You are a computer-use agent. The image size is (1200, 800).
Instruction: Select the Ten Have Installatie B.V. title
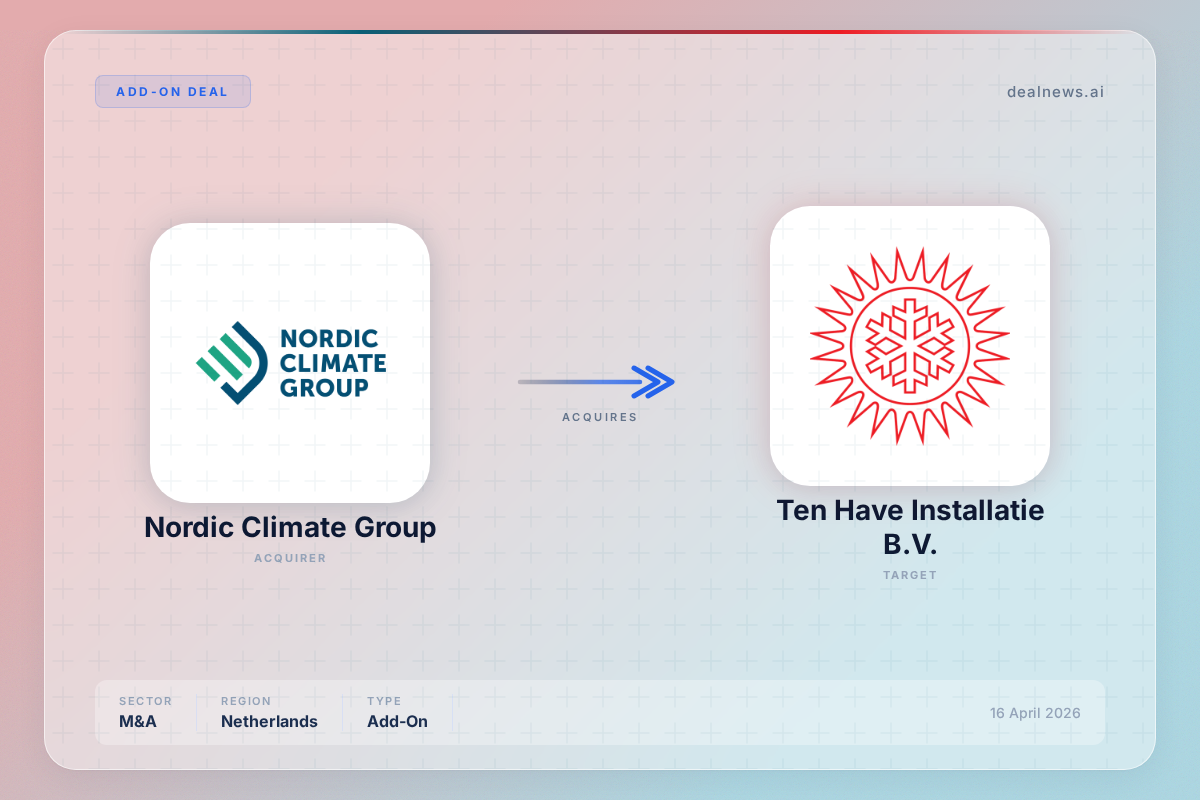(910, 528)
